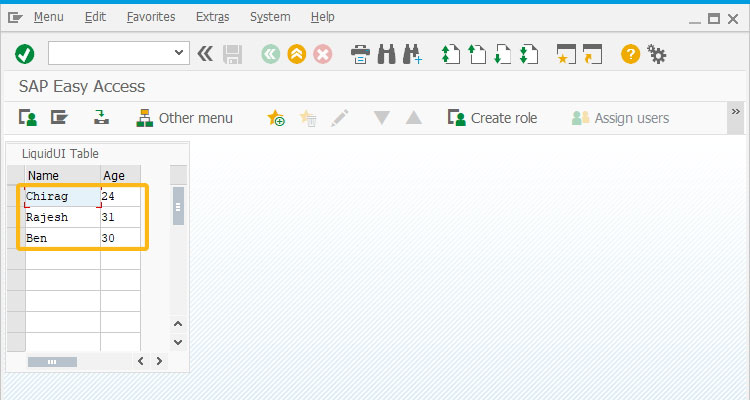Click the Age column header
The image size is (750, 400).
[x=121, y=176]
